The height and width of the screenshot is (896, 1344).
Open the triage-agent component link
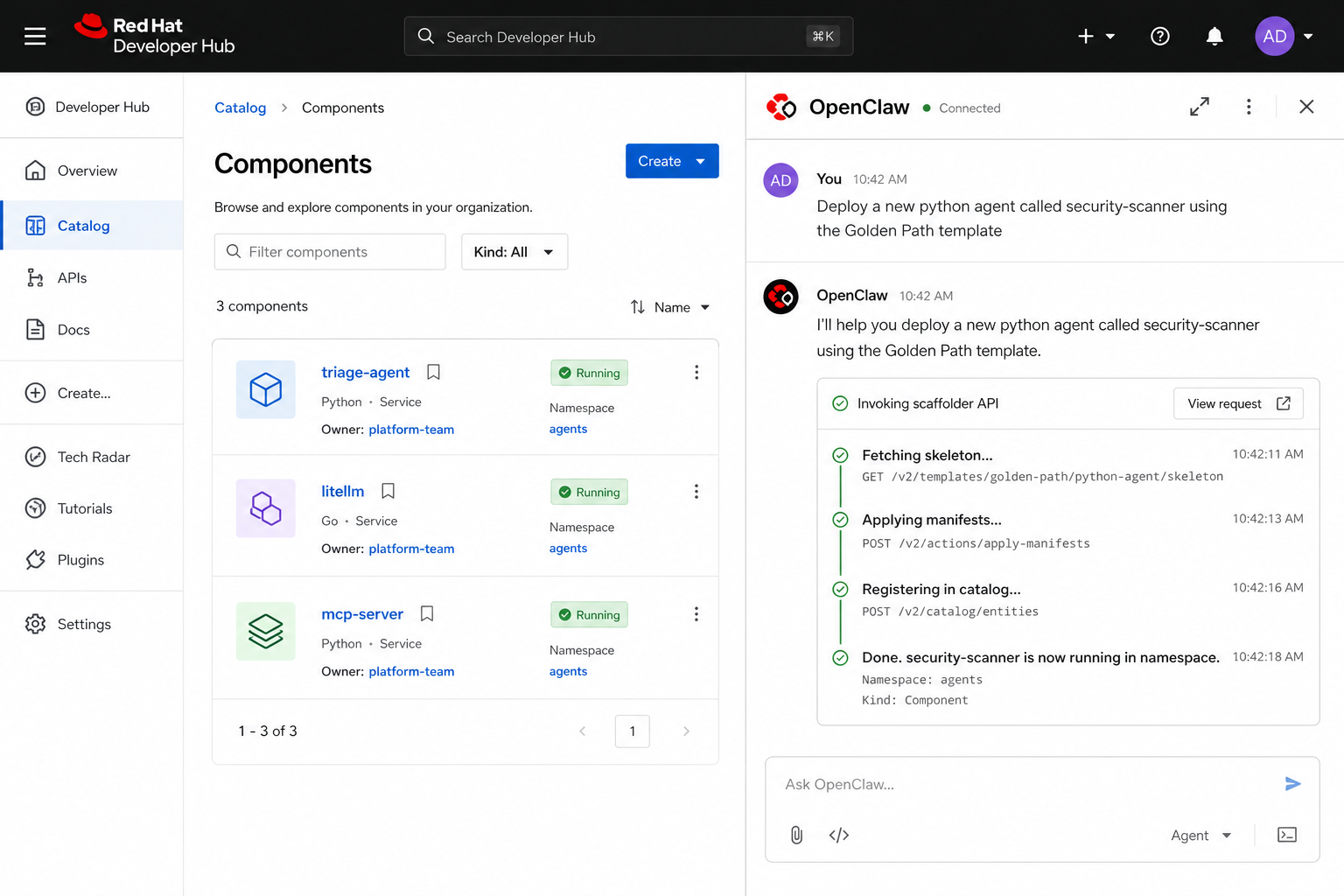(x=365, y=372)
